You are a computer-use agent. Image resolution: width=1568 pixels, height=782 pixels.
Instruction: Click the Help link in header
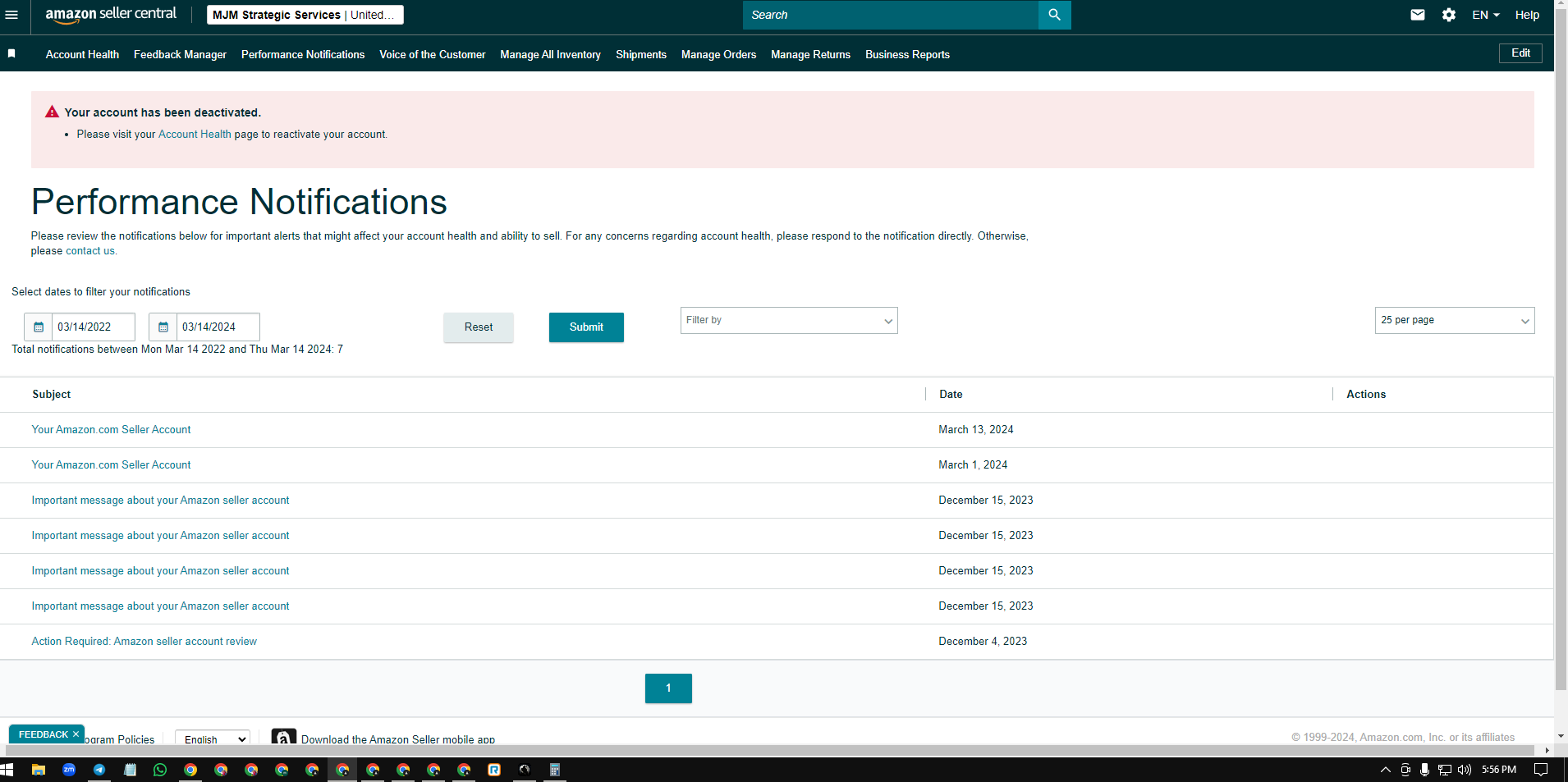(1527, 15)
